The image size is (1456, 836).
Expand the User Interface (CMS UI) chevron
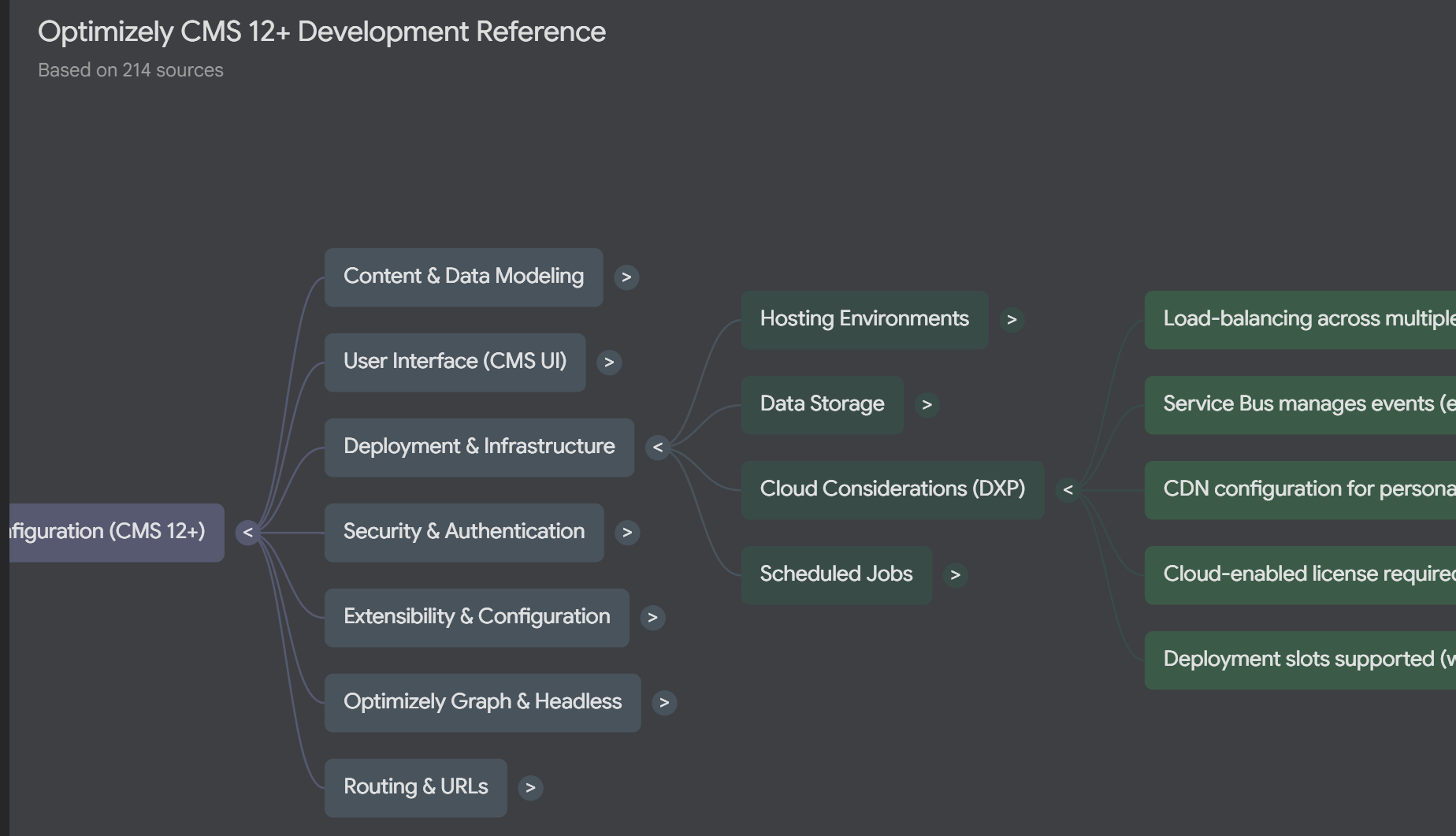[608, 362]
